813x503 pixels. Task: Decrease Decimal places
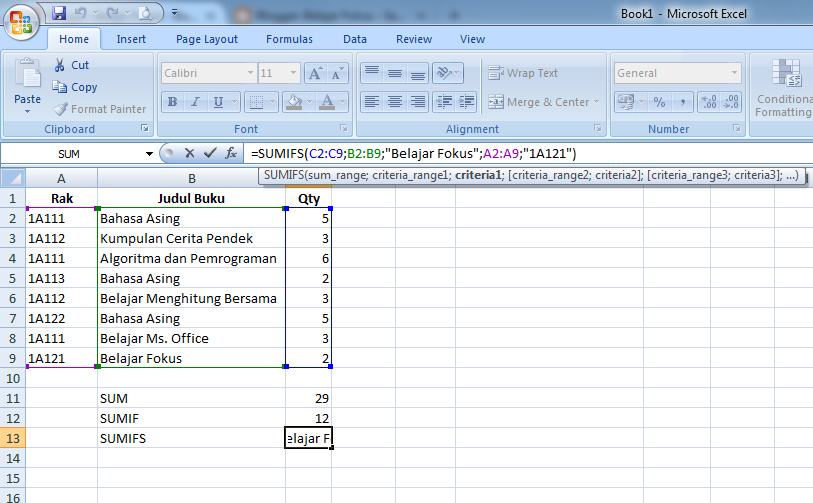[731, 102]
